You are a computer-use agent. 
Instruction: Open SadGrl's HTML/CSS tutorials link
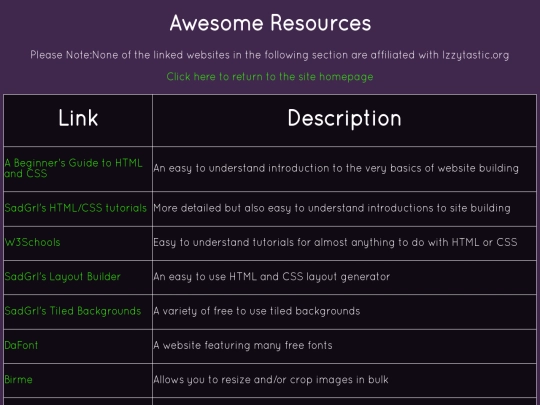pos(75,208)
